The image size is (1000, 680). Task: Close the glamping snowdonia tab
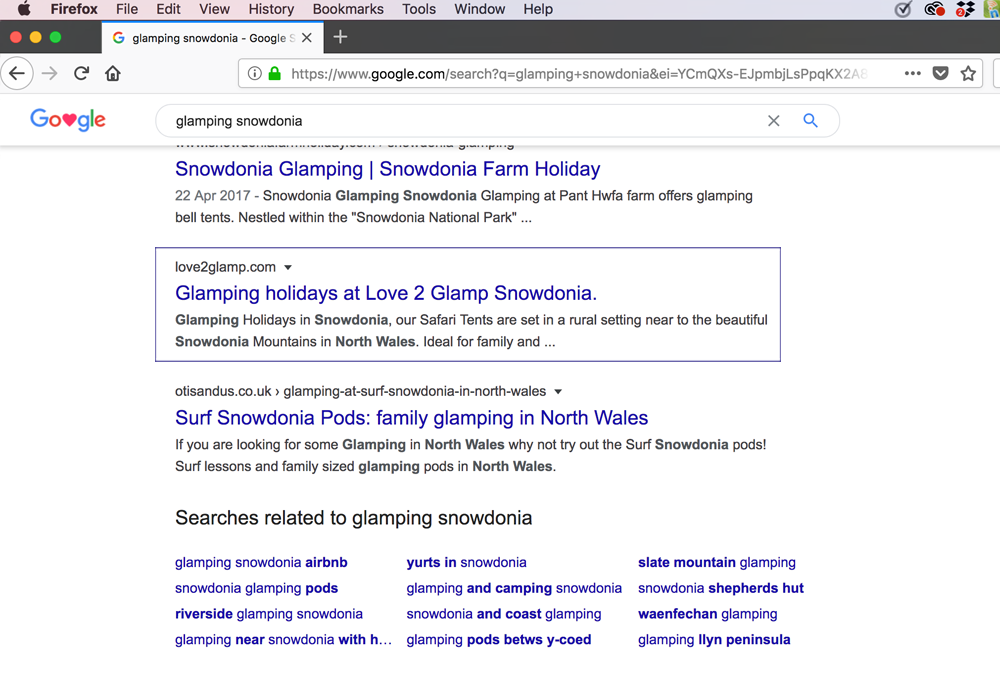pyautogui.click(x=307, y=38)
